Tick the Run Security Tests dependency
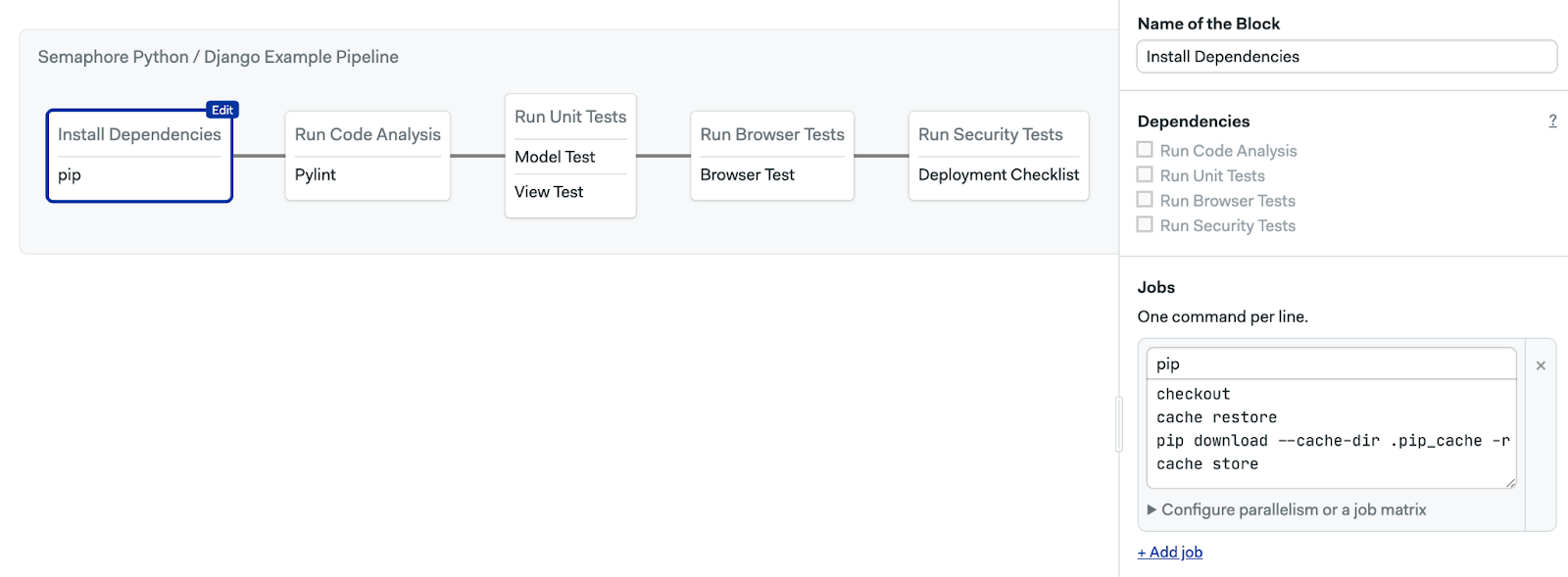1568x577 pixels. (x=1145, y=224)
